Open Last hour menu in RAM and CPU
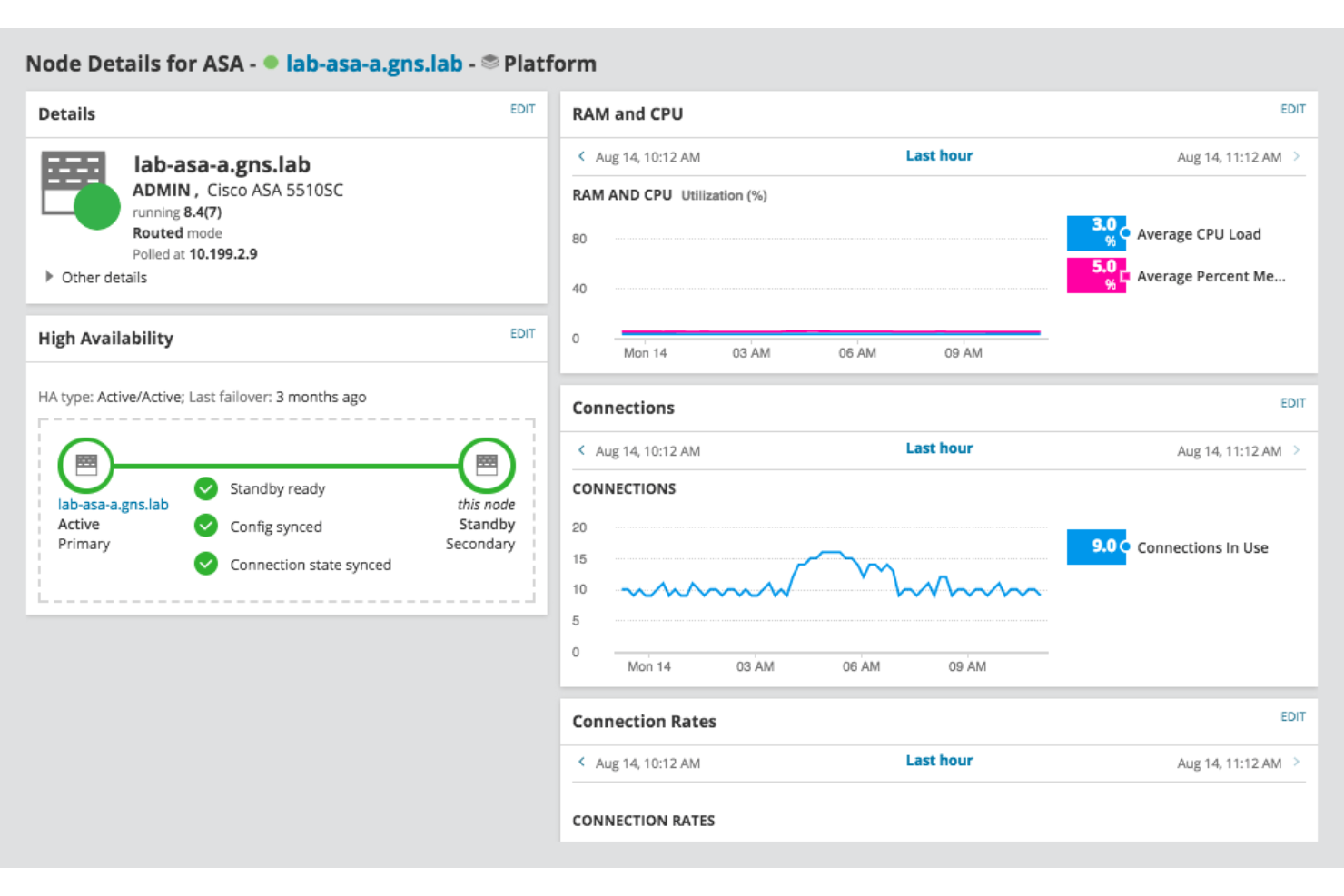 [938, 156]
